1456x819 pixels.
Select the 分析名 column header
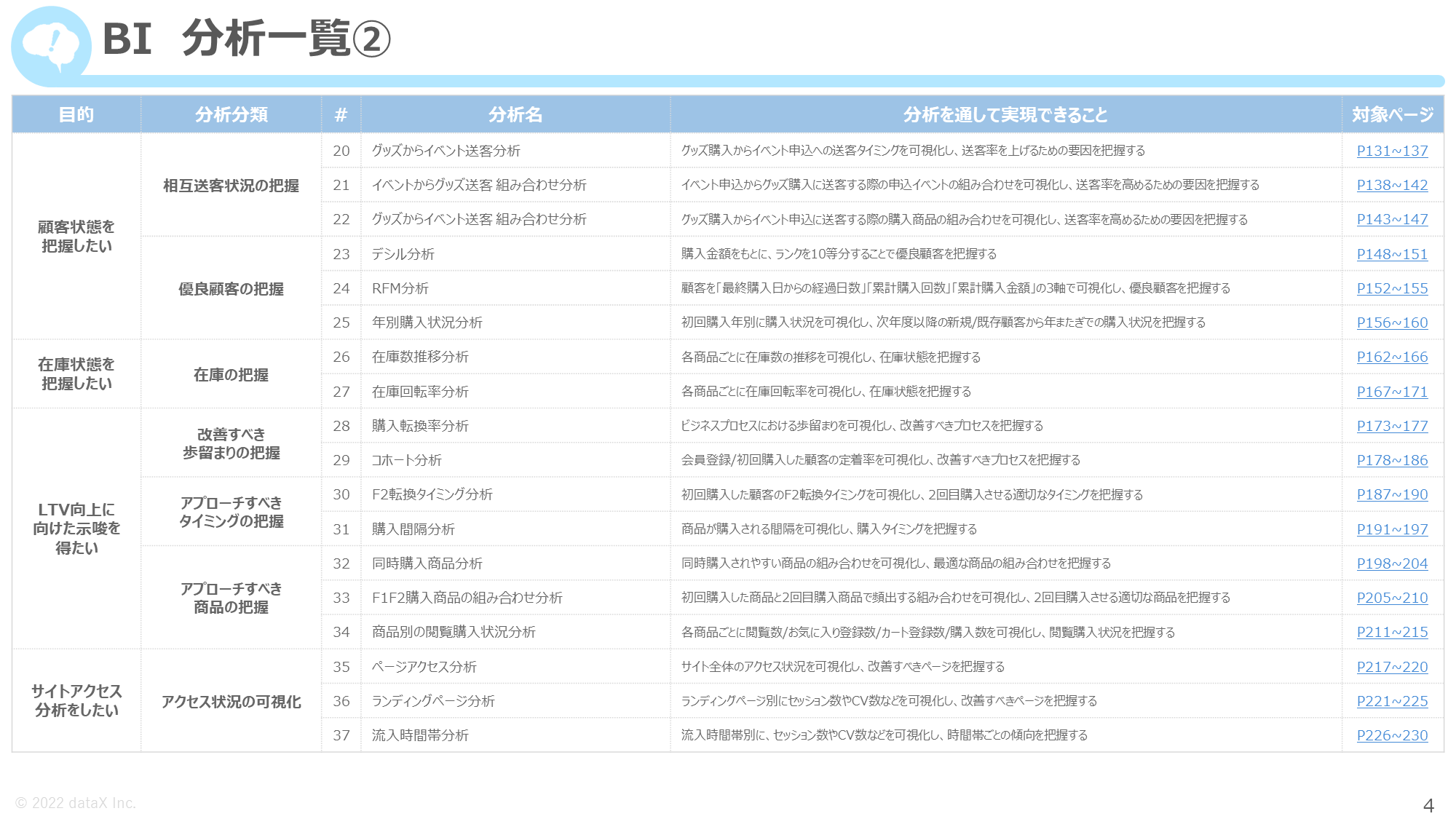pyautogui.click(x=515, y=114)
